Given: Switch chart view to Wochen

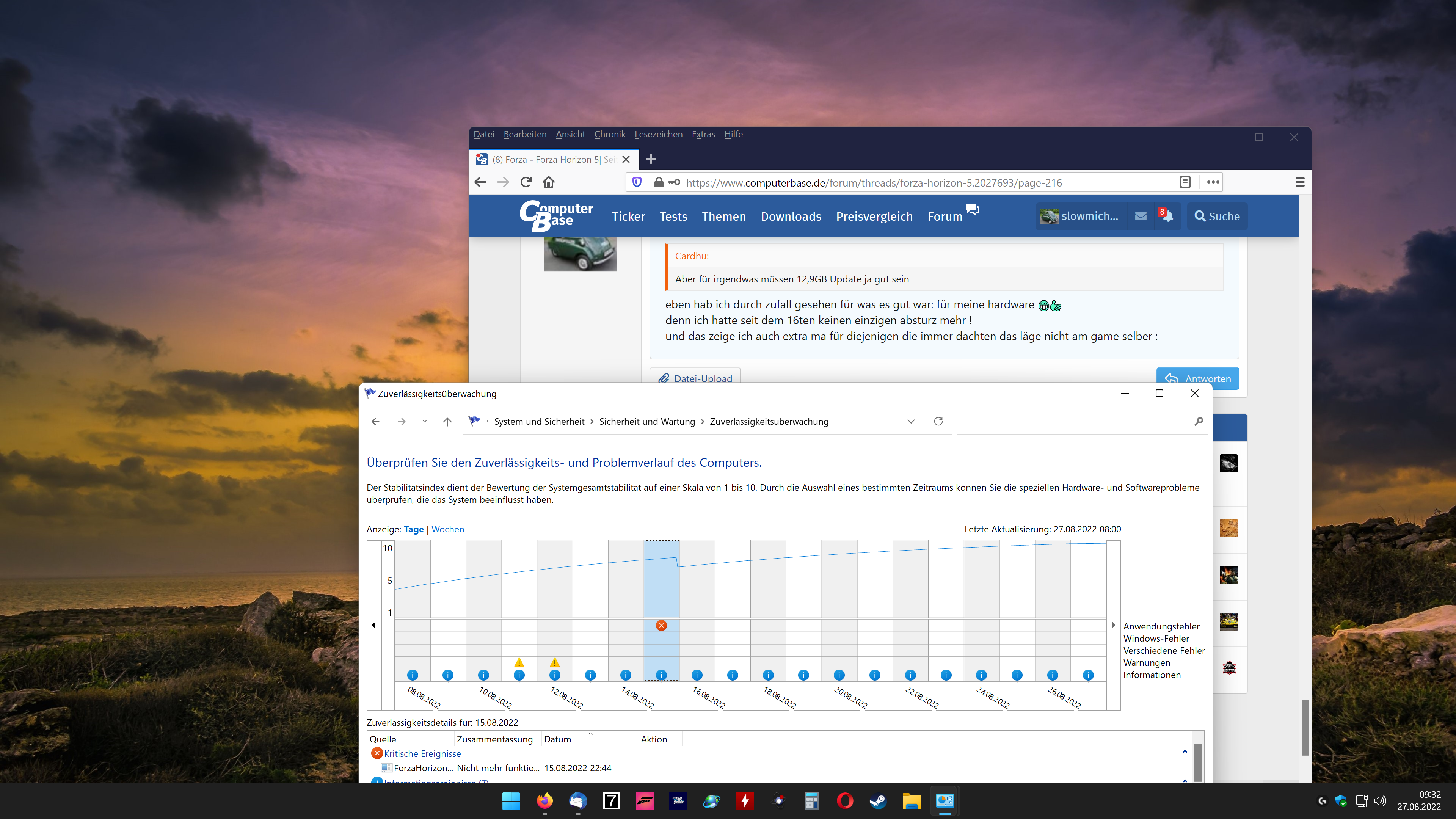Looking at the screenshot, I should [x=448, y=529].
